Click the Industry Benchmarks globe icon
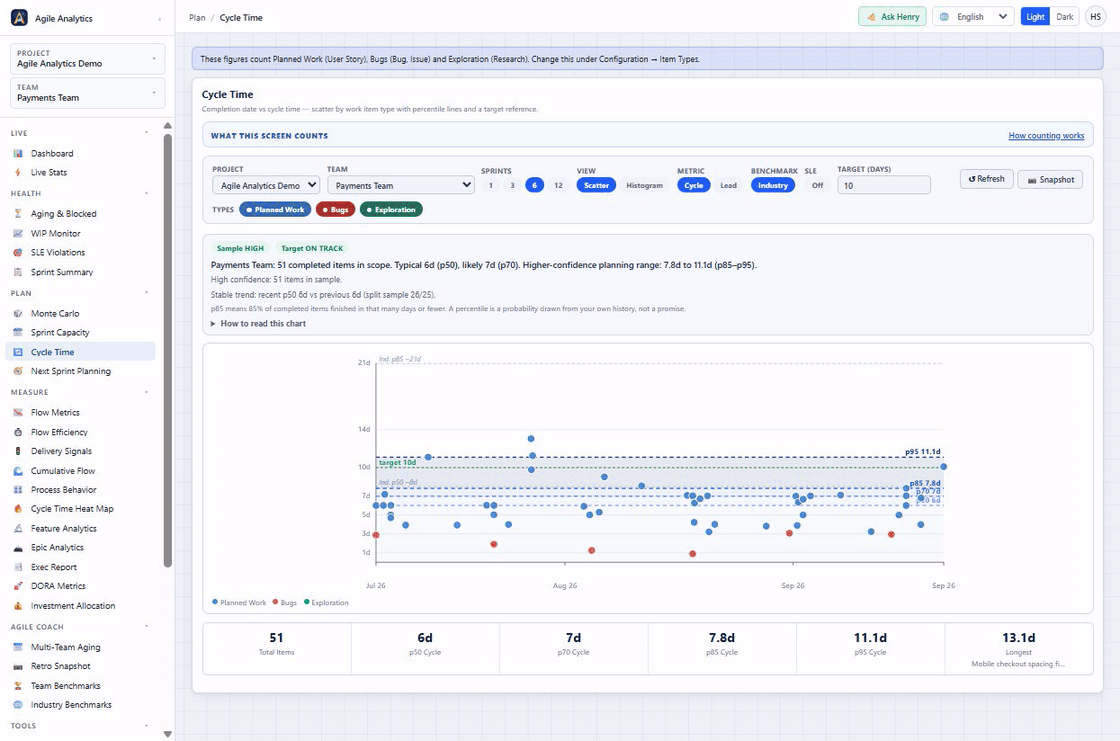 (x=18, y=705)
